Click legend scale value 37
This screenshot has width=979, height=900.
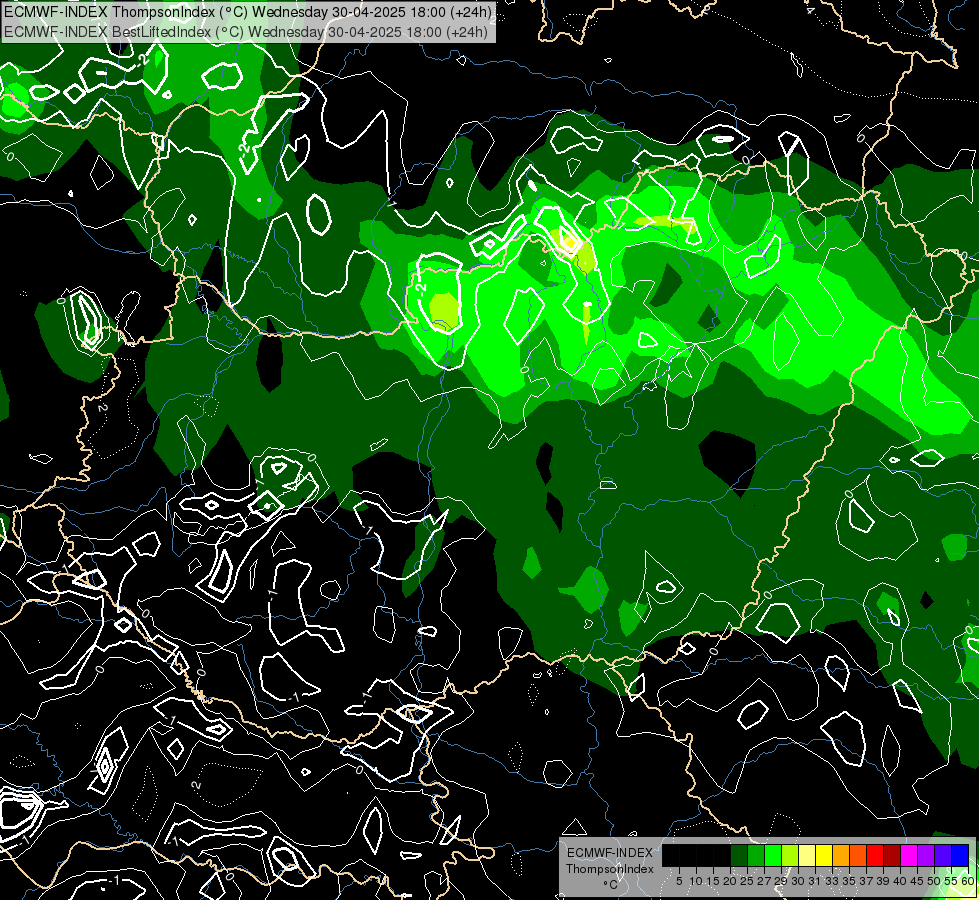coord(867,881)
